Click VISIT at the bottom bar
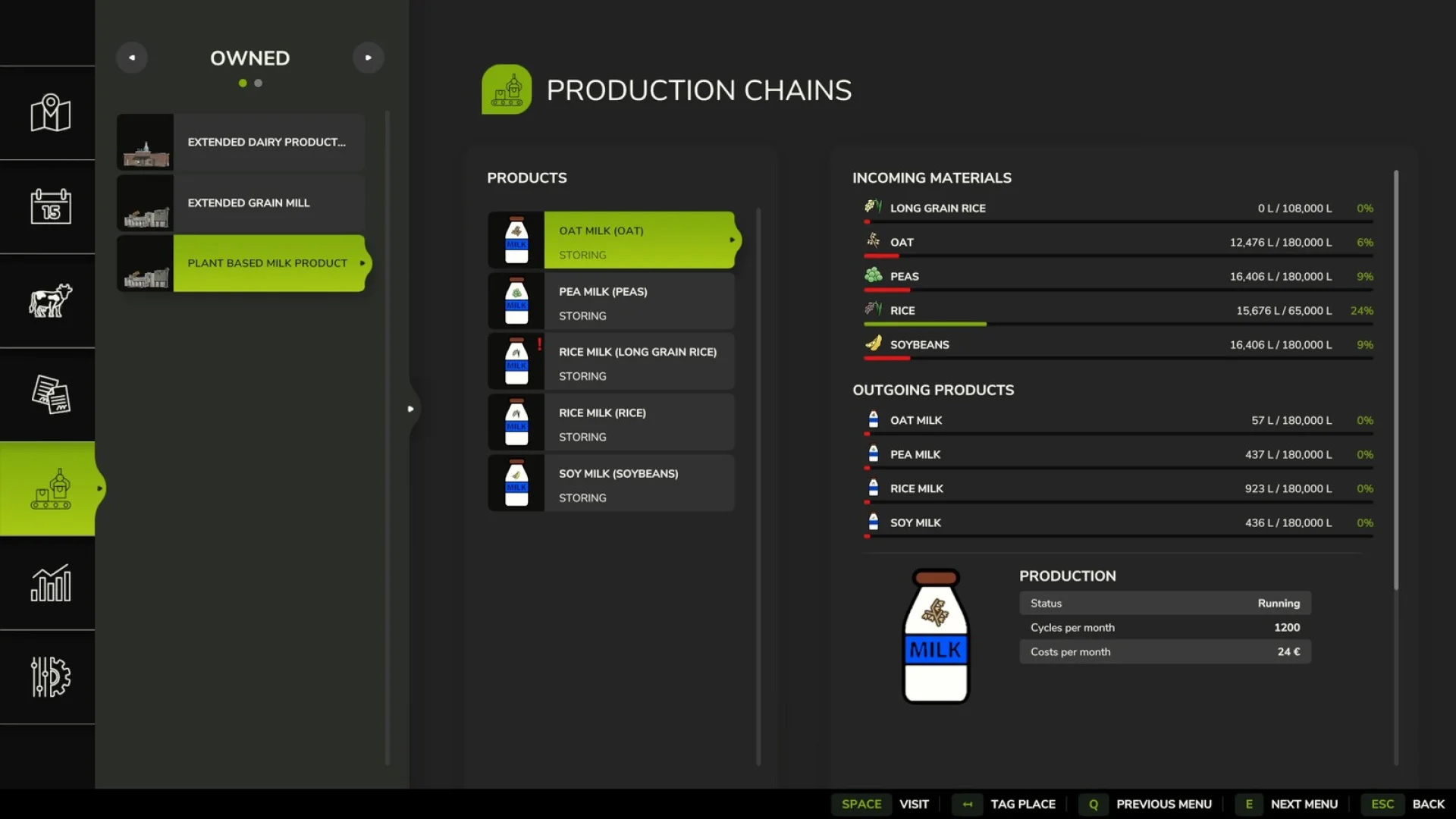This screenshot has width=1456, height=819. (x=914, y=804)
